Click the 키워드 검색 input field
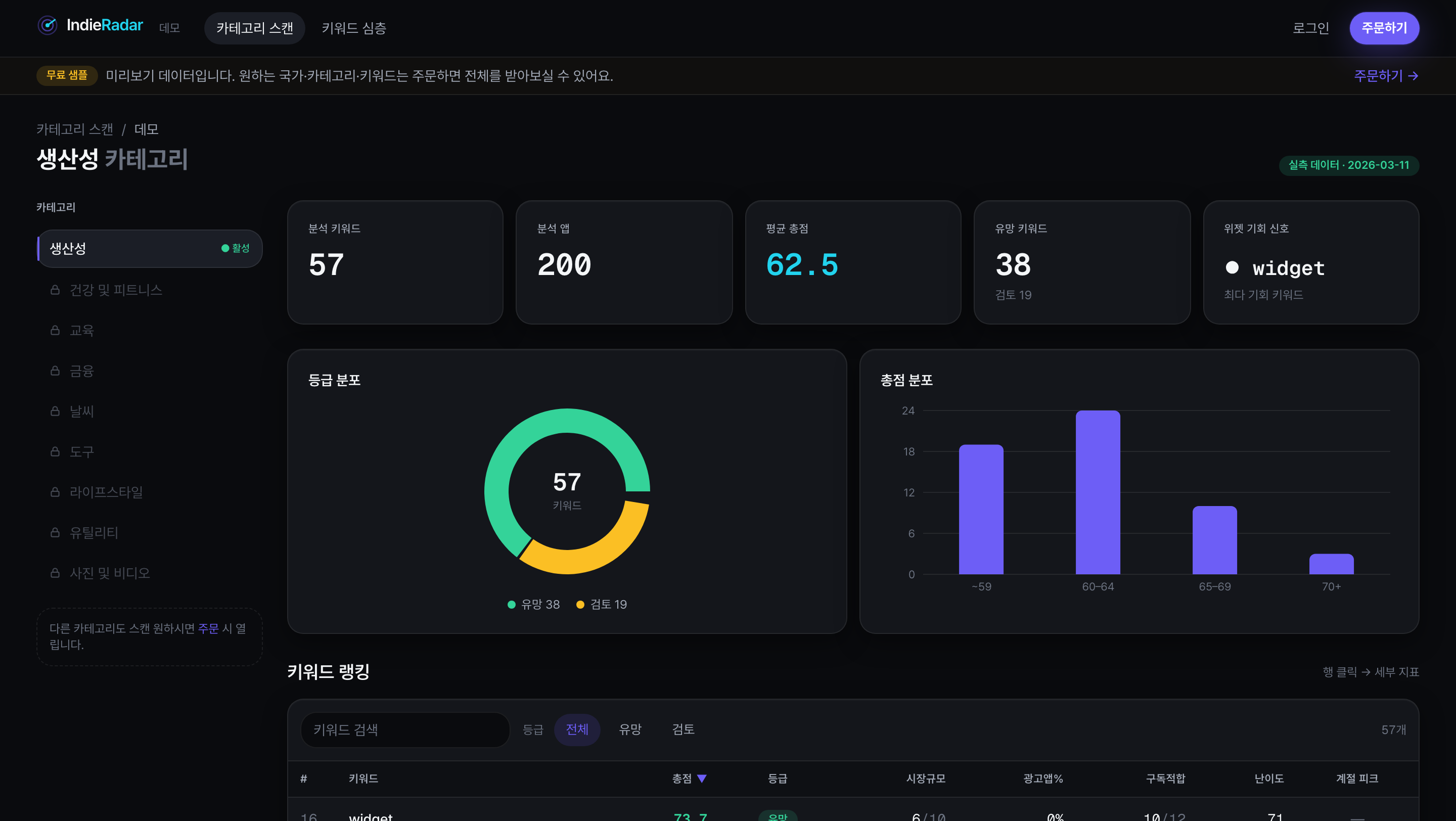Screen dimensions: 1456x821 tap(405, 729)
